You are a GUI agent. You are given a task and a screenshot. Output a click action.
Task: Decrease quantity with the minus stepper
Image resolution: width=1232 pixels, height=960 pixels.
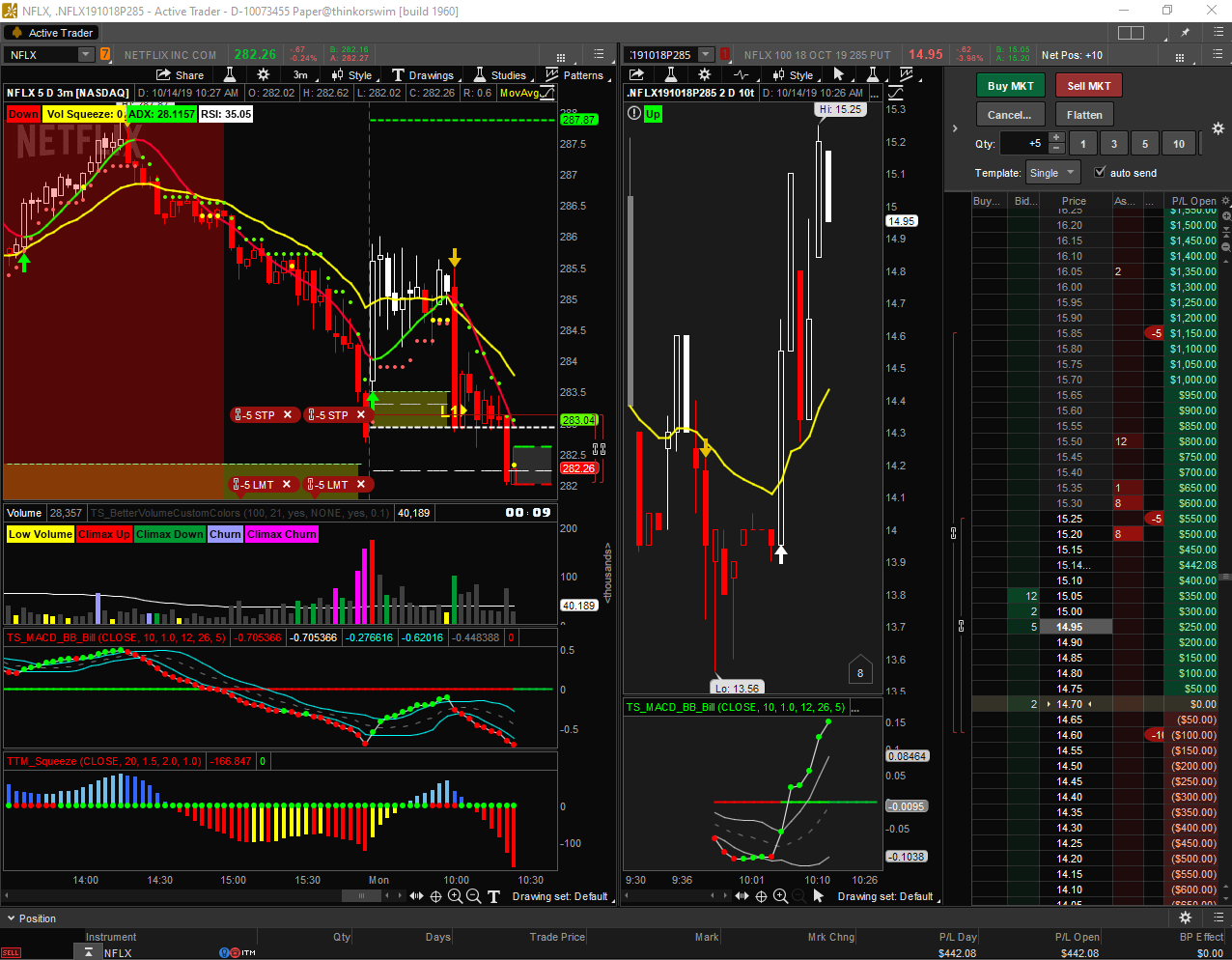coord(1057,149)
